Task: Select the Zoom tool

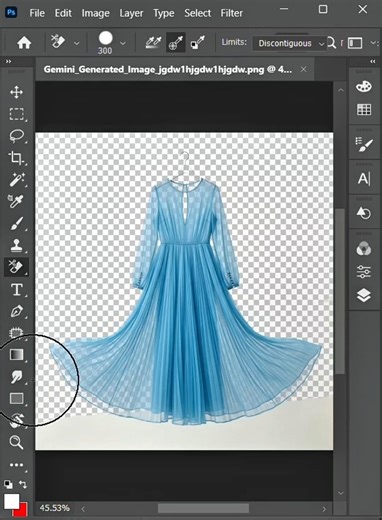Action: click(x=16, y=442)
